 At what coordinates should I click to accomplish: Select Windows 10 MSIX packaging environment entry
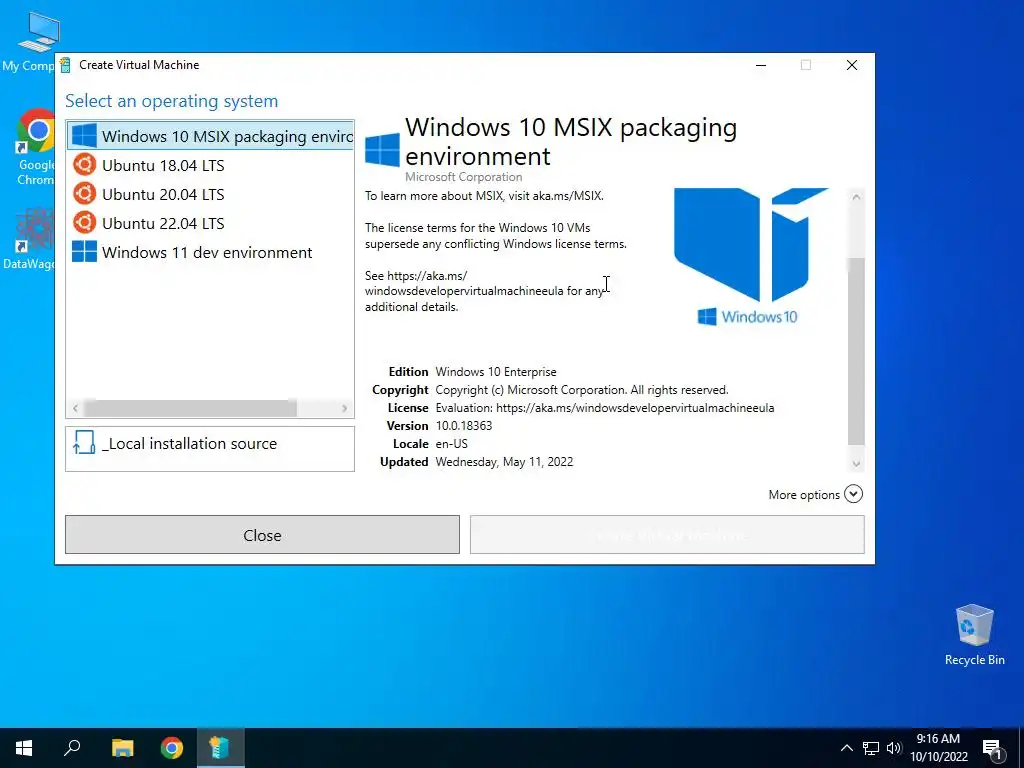pyautogui.click(x=210, y=136)
